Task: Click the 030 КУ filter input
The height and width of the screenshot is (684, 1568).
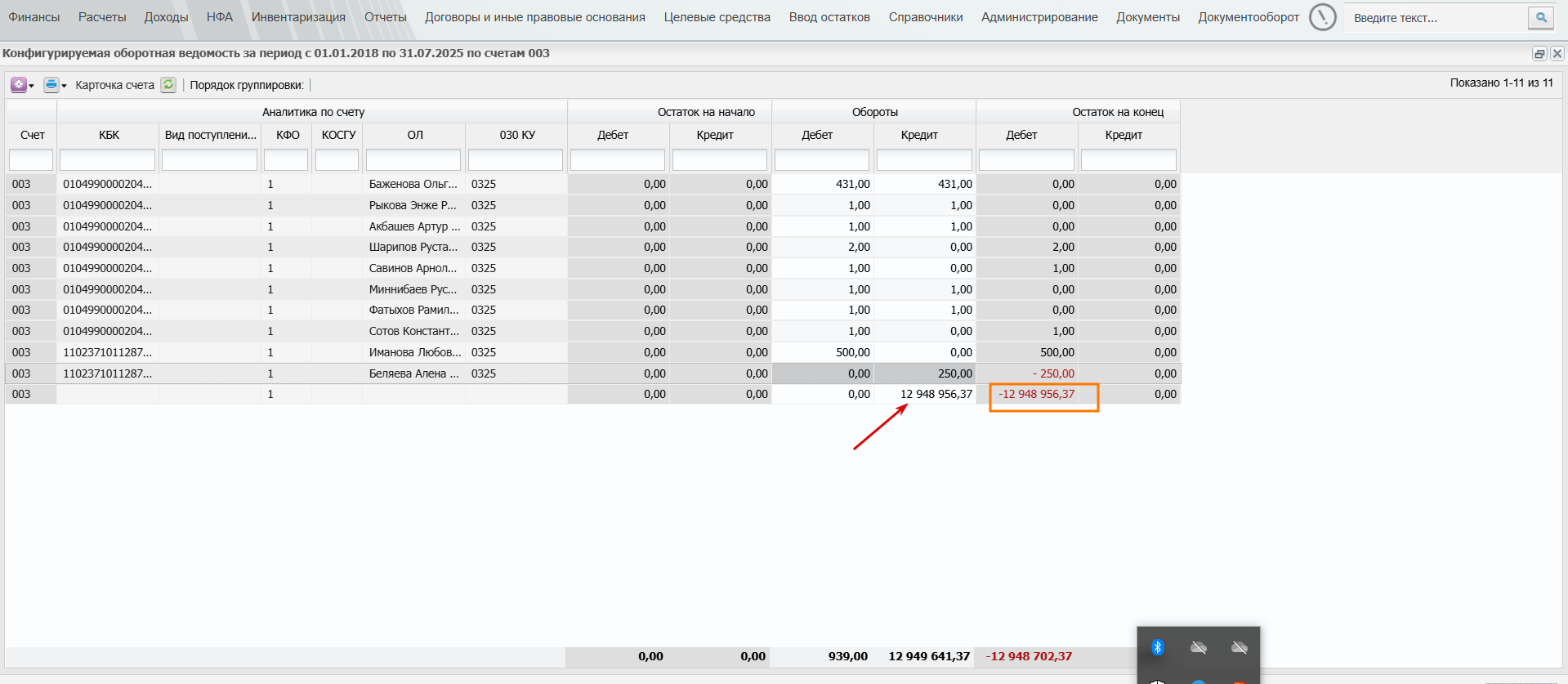Action: [516, 159]
